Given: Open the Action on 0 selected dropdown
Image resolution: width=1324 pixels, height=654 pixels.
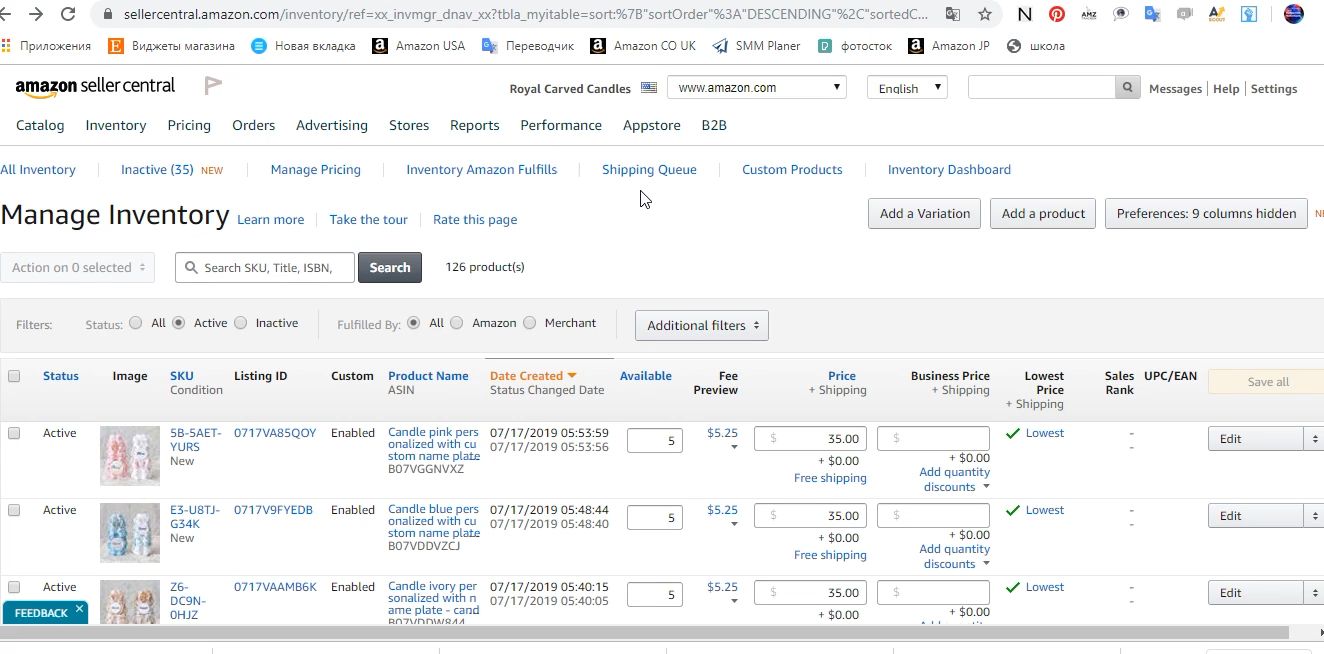Looking at the screenshot, I should [78, 267].
